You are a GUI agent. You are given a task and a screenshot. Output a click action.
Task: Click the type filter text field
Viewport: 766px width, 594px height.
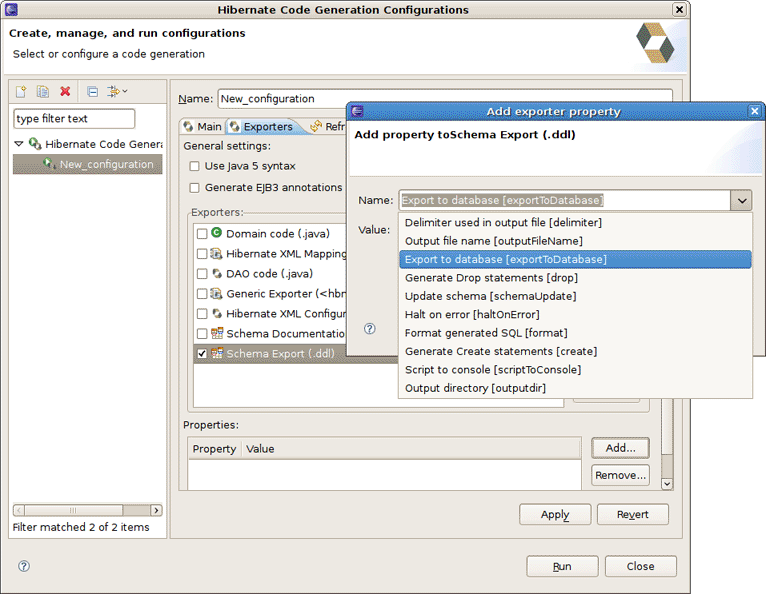pyautogui.click(x=74, y=119)
